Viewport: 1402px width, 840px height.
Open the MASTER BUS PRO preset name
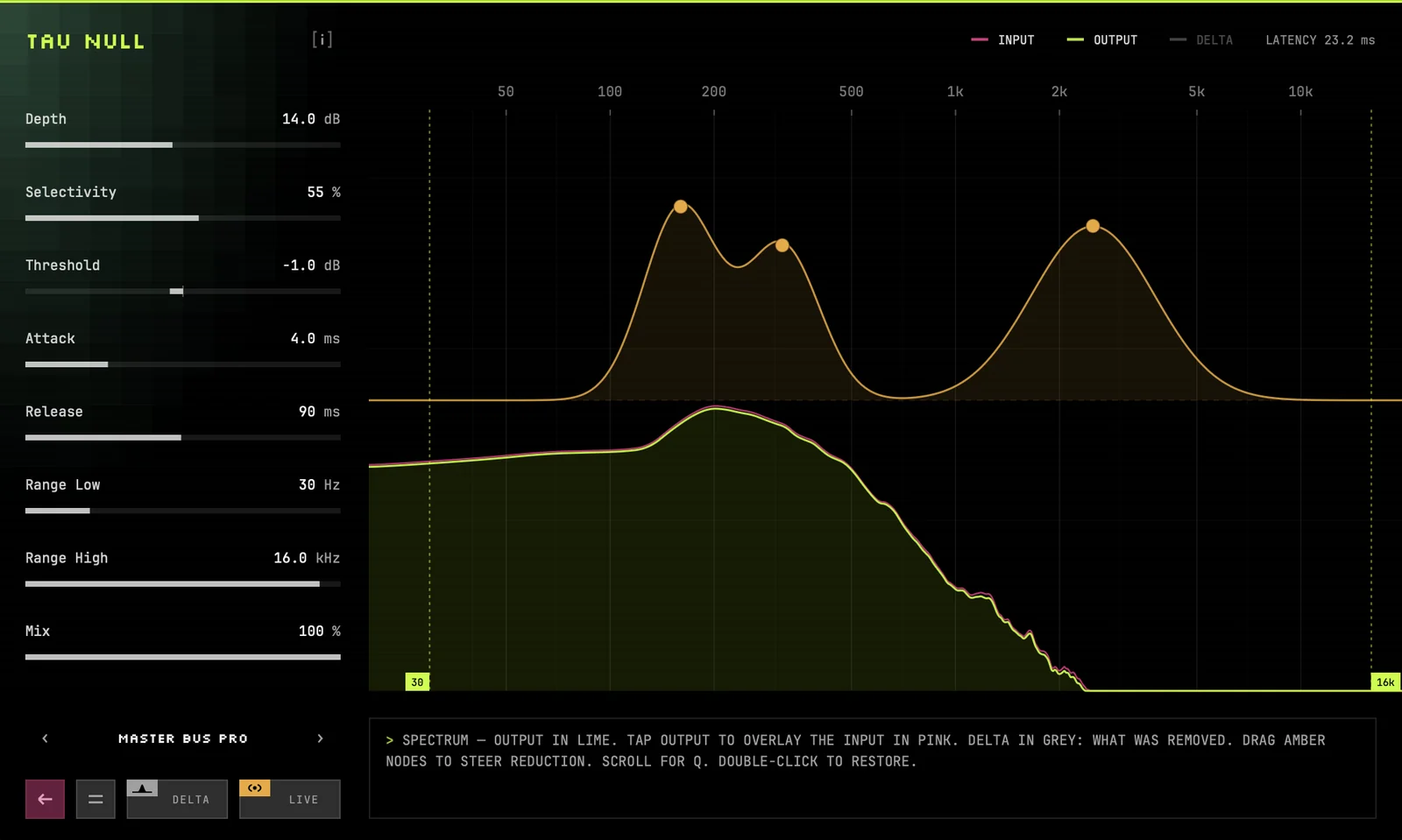[x=183, y=738]
